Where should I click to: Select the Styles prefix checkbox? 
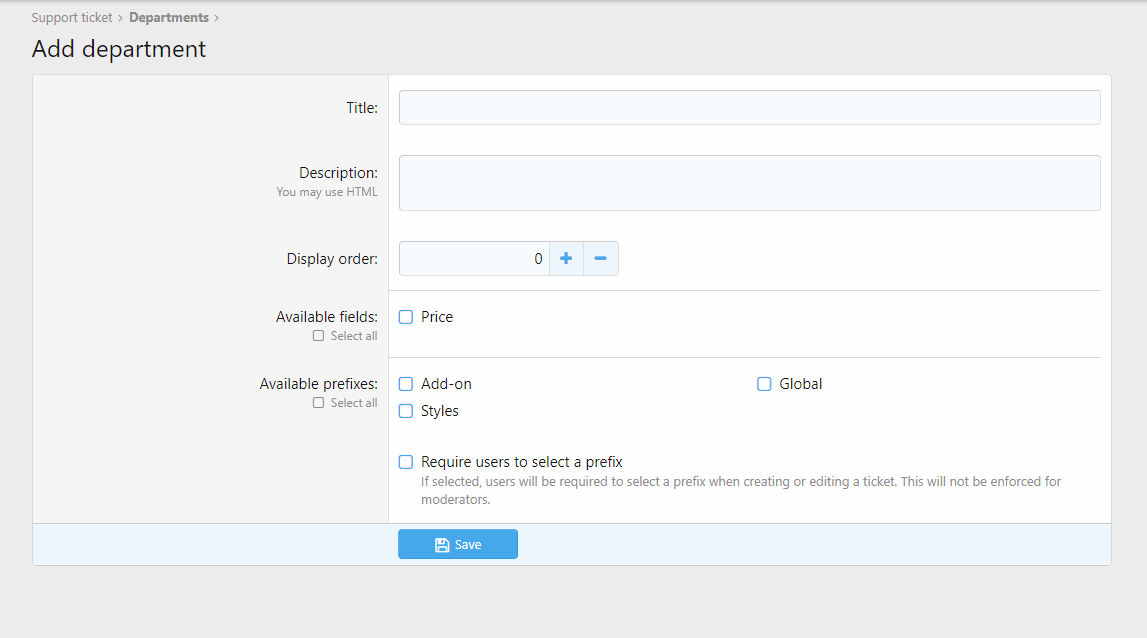tap(406, 411)
